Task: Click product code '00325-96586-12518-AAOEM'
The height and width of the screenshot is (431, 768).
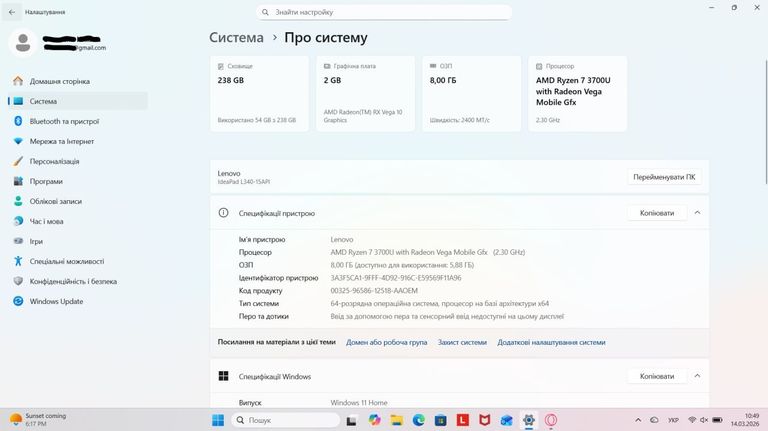Action: (374, 290)
